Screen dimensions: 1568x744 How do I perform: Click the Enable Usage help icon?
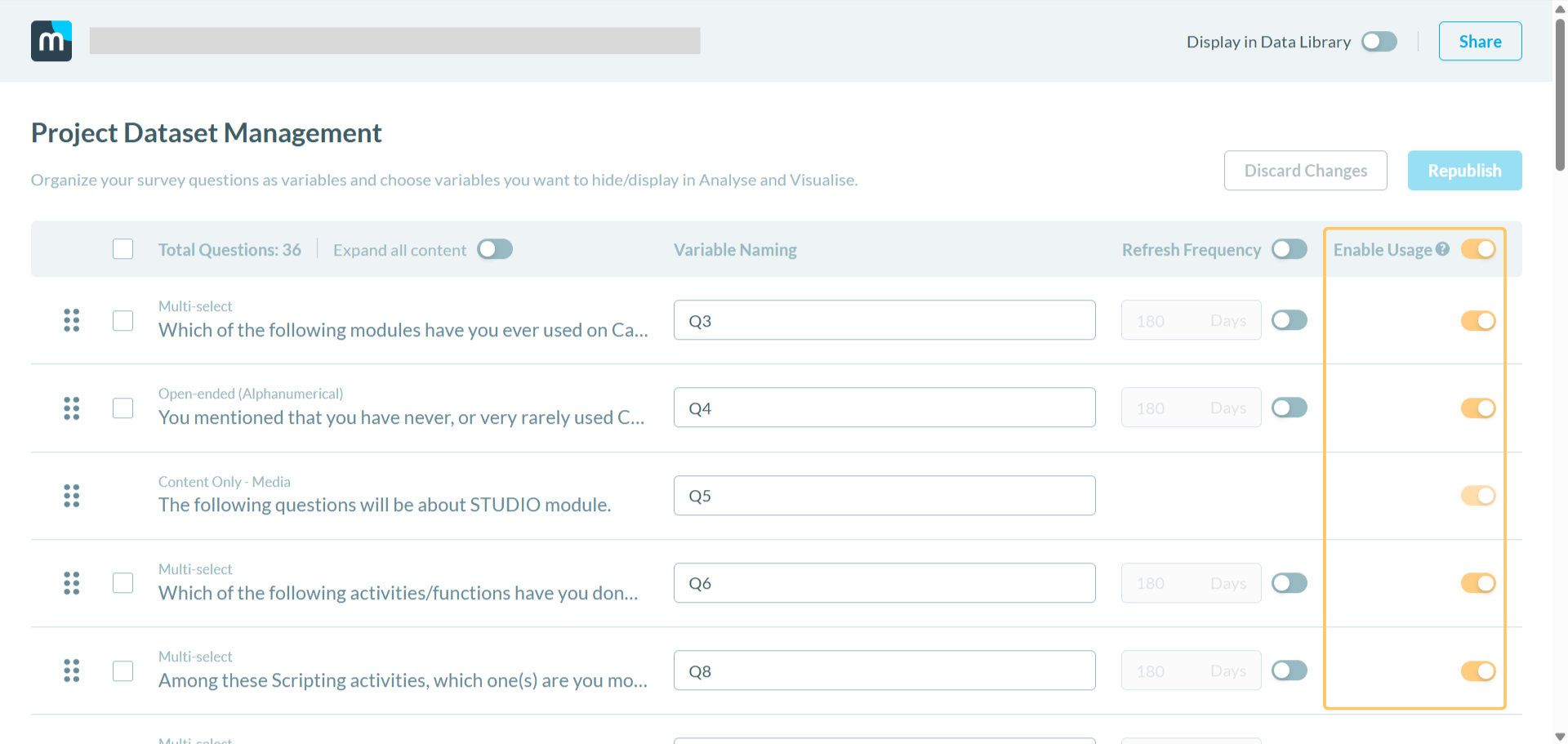pos(1442,249)
